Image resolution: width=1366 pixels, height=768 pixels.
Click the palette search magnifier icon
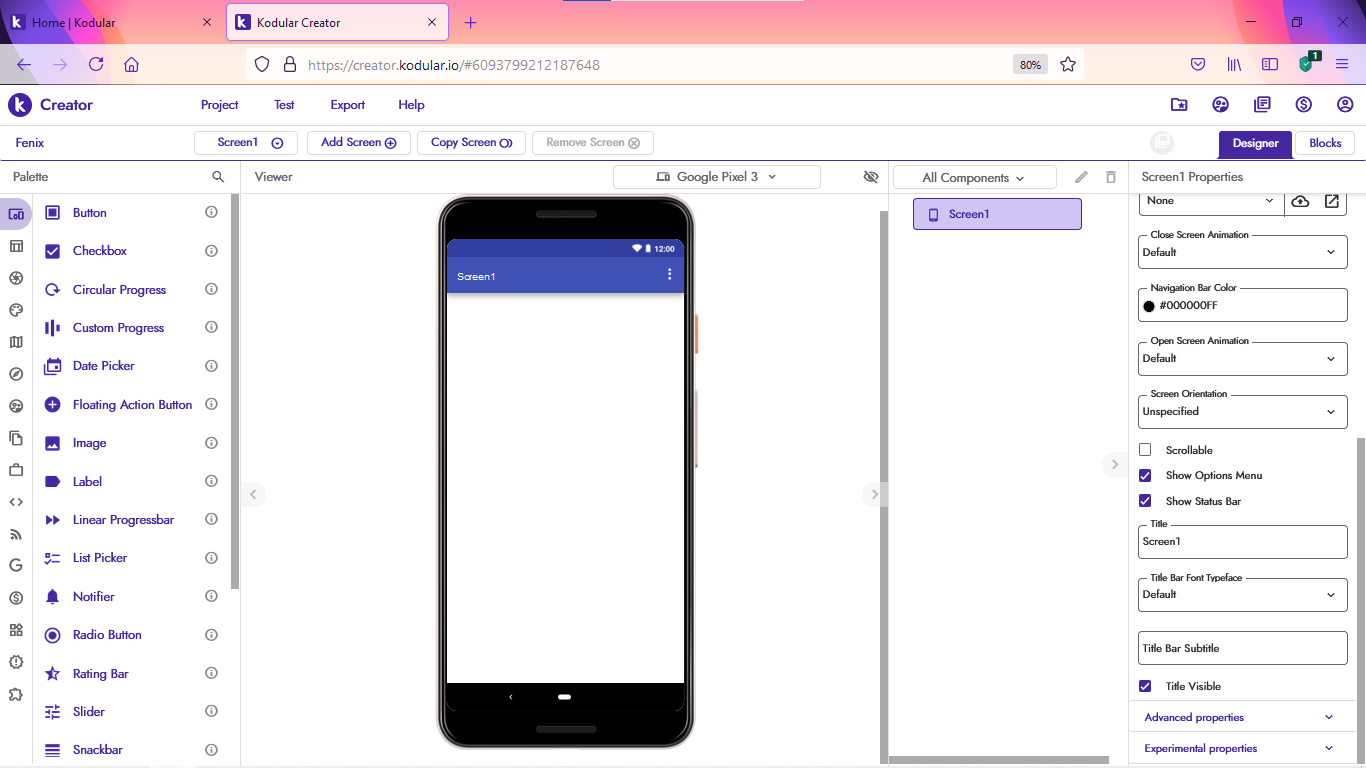(x=218, y=177)
